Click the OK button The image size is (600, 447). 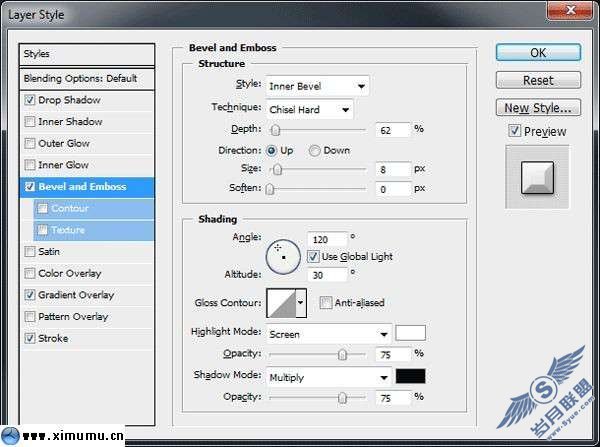[x=538, y=52]
